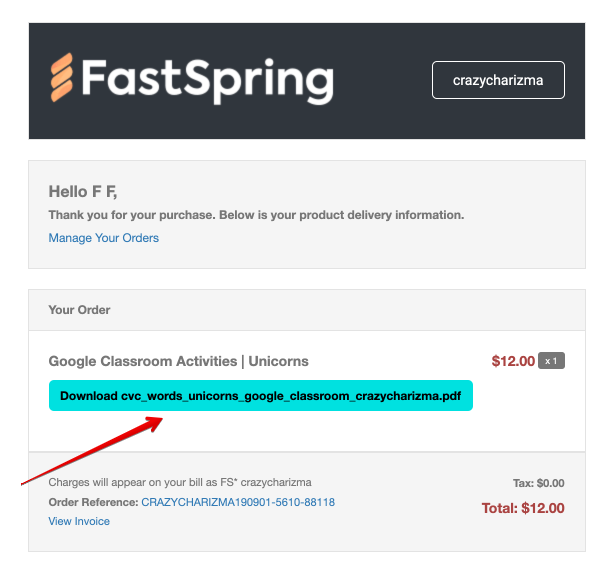Screen dimensions: 612x565
Task: Click the $12.00 item price
Action: (x=513, y=361)
